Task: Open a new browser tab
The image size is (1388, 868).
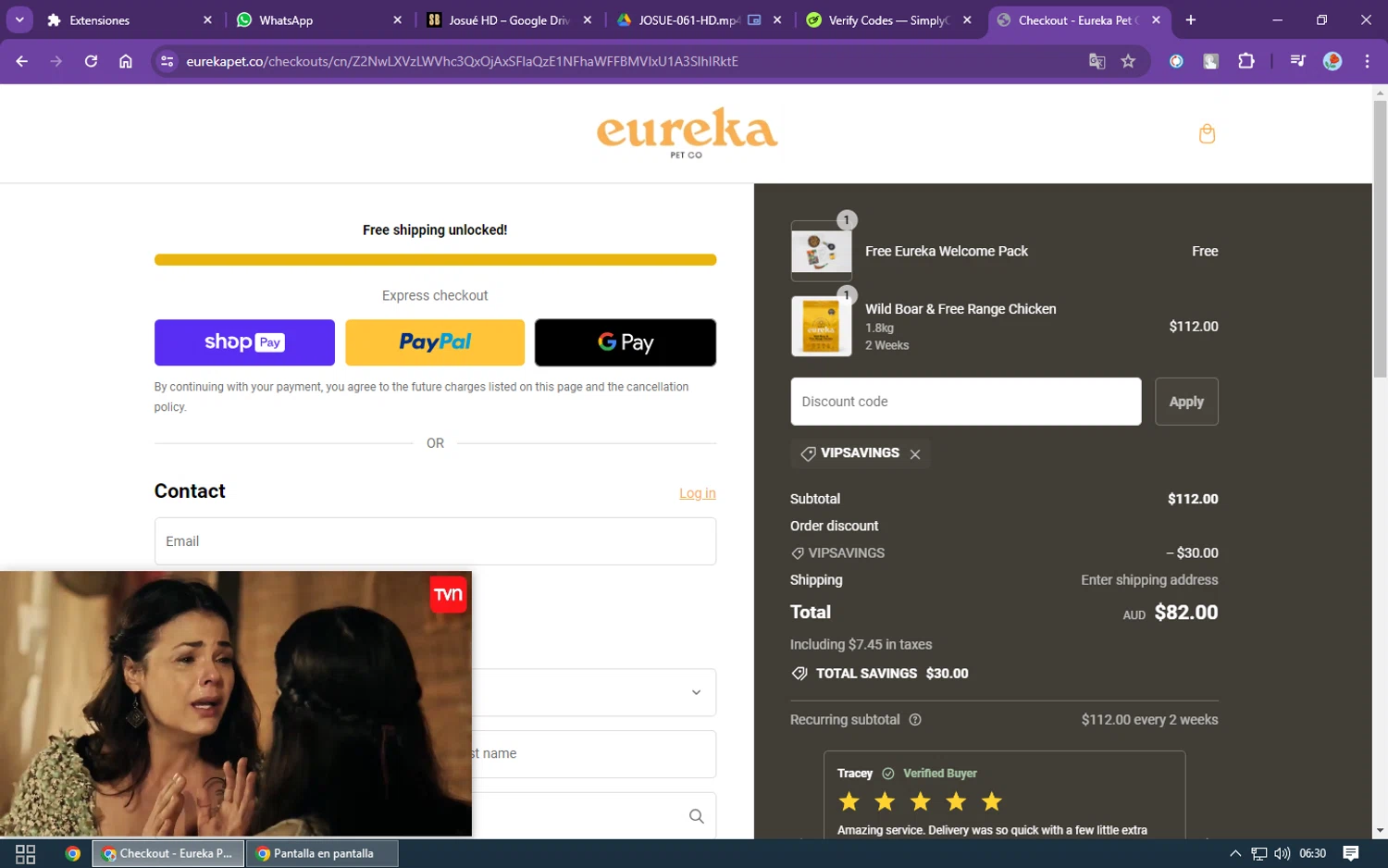Action: pyautogui.click(x=1191, y=19)
